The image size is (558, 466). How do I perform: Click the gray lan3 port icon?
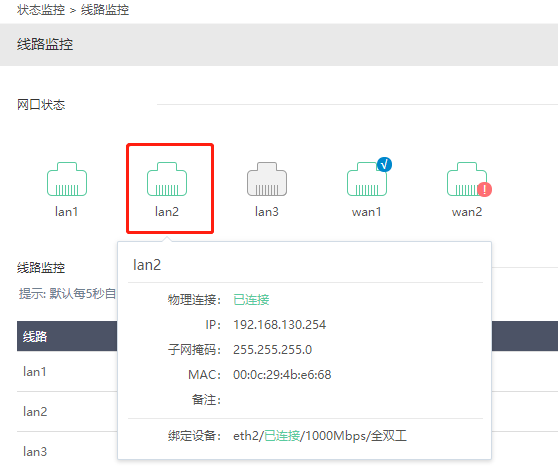(267, 179)
